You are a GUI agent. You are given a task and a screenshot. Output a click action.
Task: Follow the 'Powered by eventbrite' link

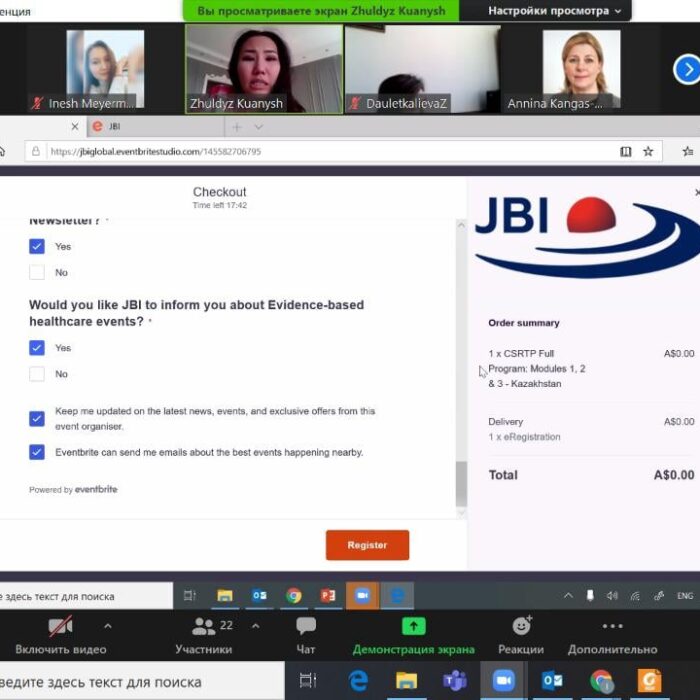click(96, 490)
